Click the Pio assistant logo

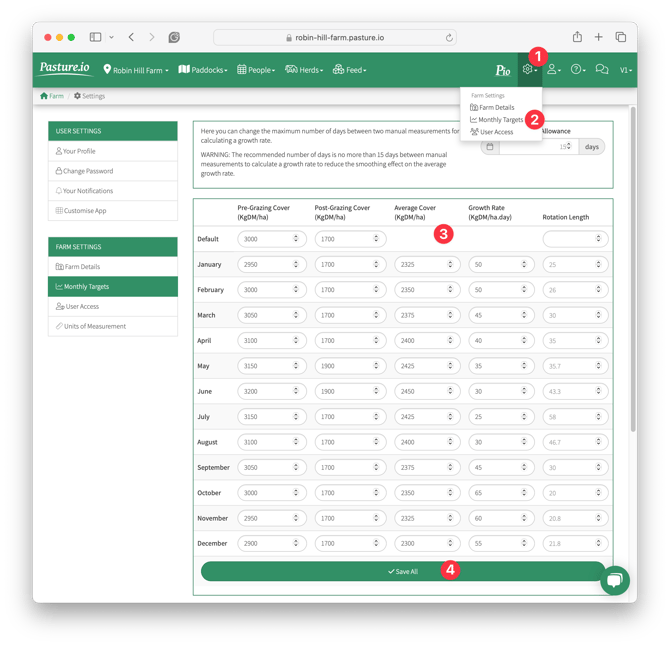click(502, 70)
